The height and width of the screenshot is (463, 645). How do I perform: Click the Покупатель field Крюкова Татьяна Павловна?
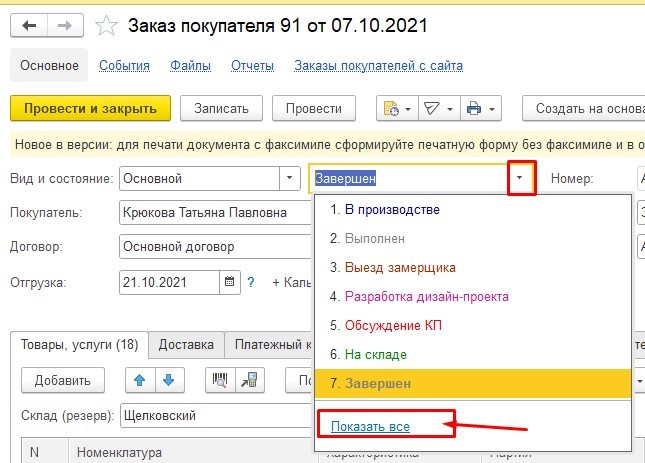pos(216,212)
